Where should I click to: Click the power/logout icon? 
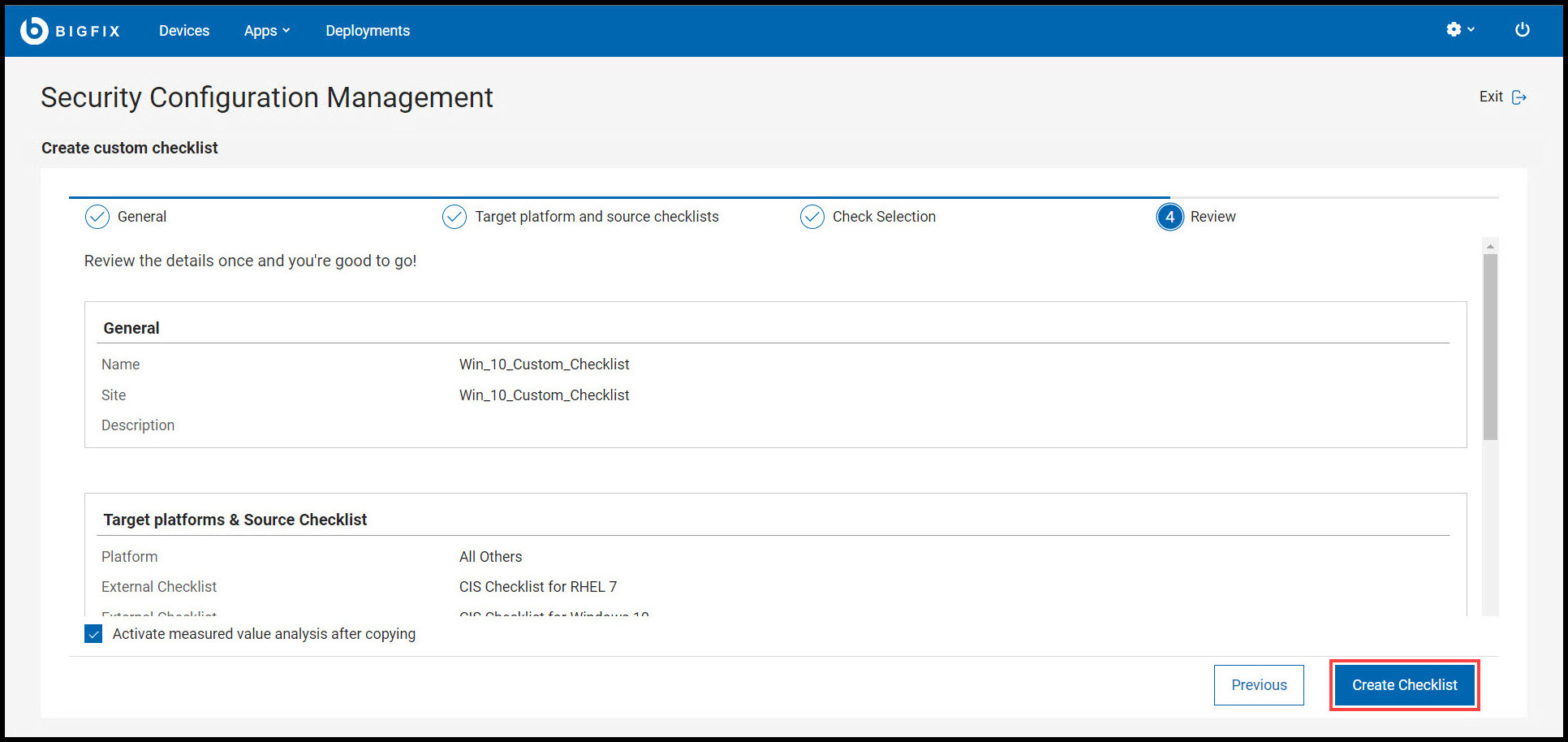tap(1523, 29)
